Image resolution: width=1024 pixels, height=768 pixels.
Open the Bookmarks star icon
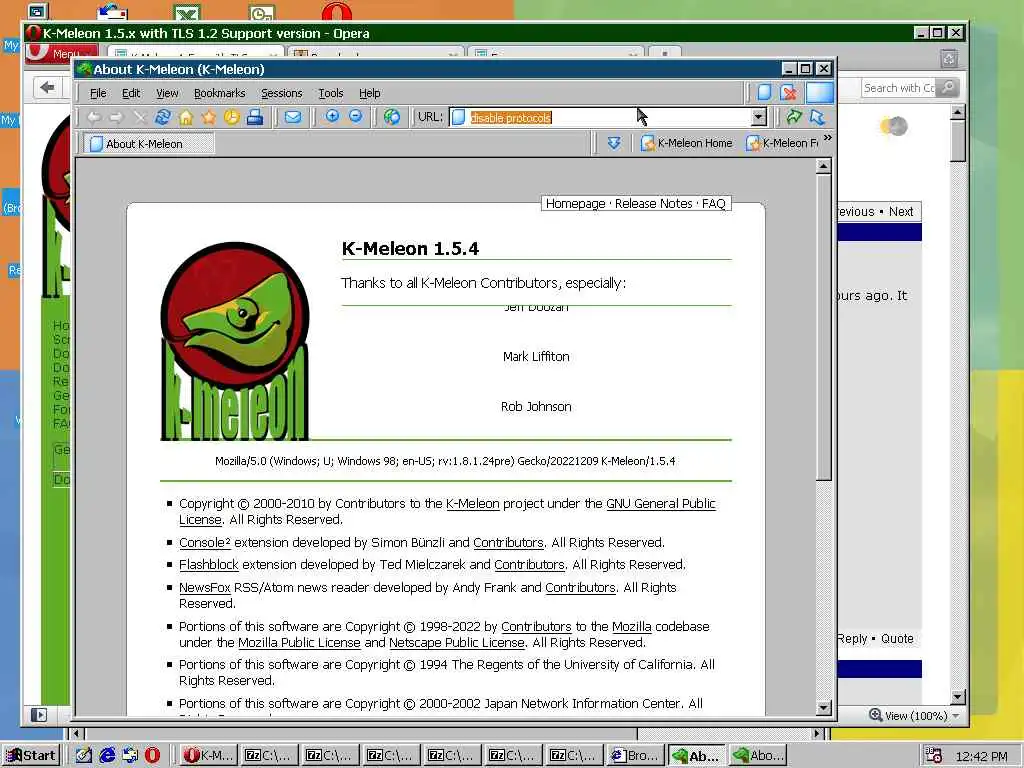pos(209,118)
